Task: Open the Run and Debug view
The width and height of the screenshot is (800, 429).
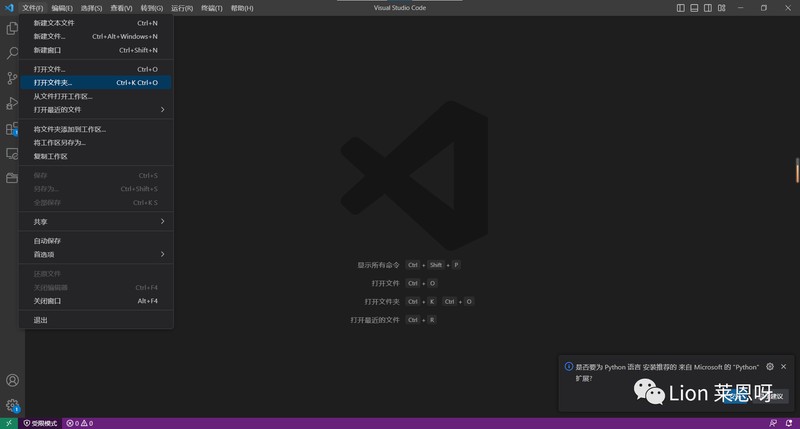Action: point(12,103)
